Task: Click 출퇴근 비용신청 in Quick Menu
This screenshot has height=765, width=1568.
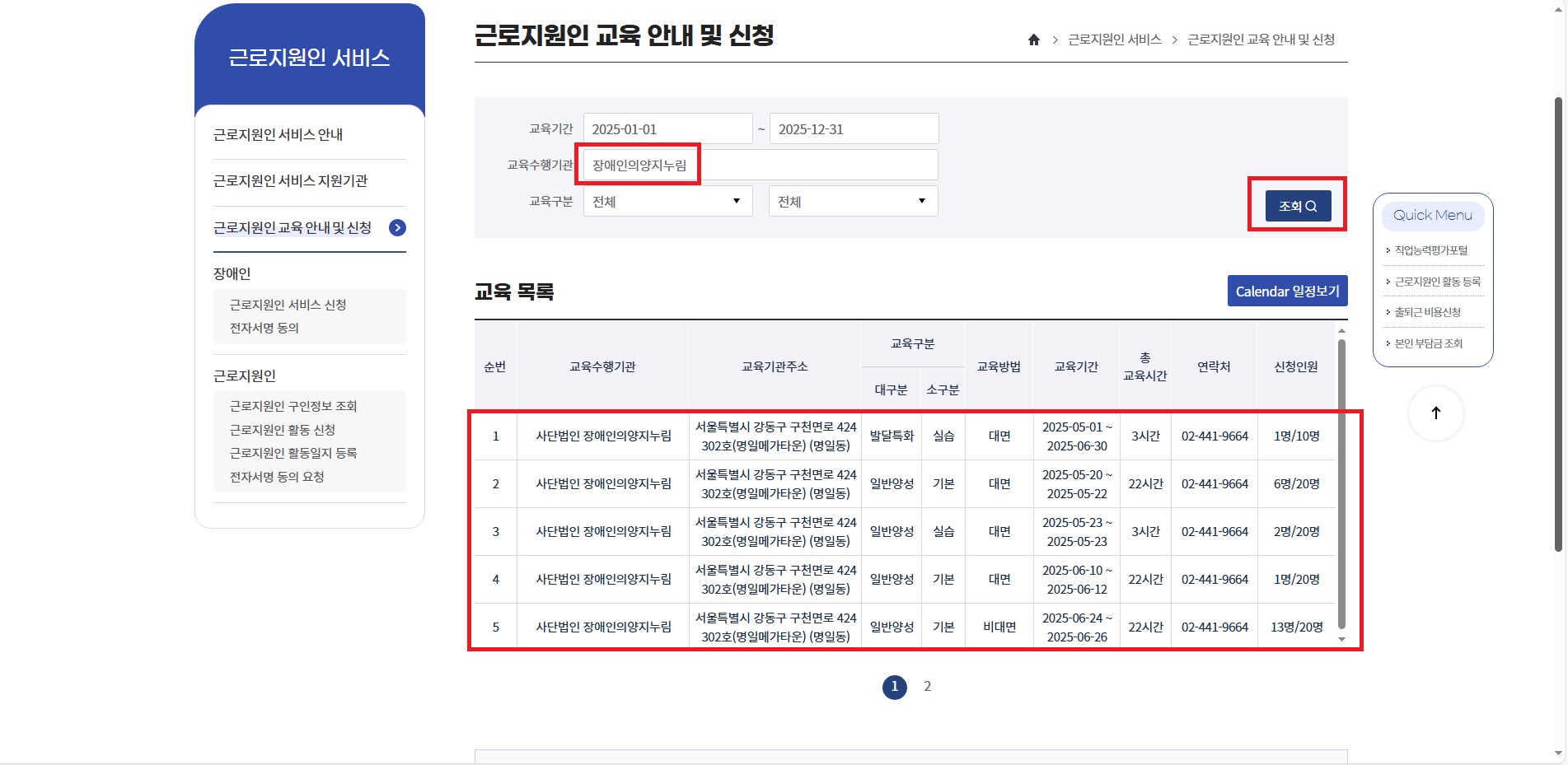Action: [1427, 312]
